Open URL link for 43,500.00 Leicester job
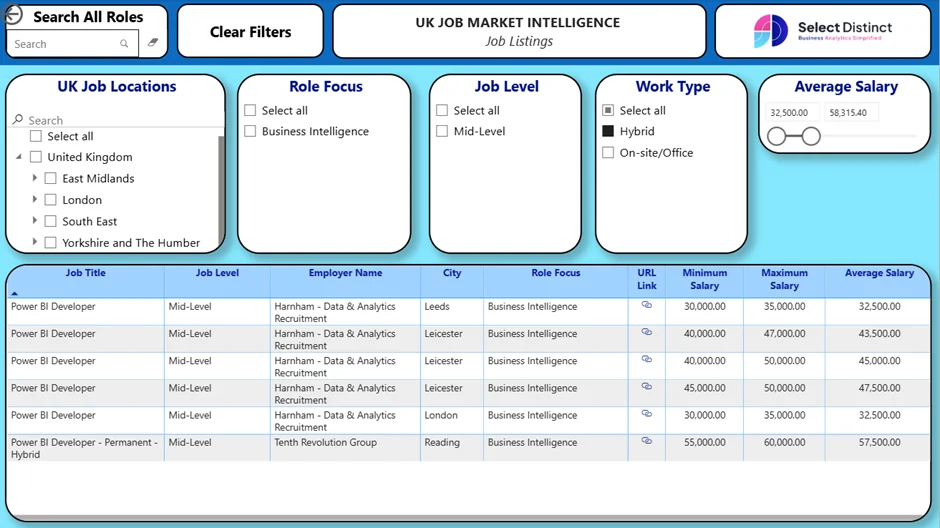Viewport: 940px width, 528px height. point(646,332)
